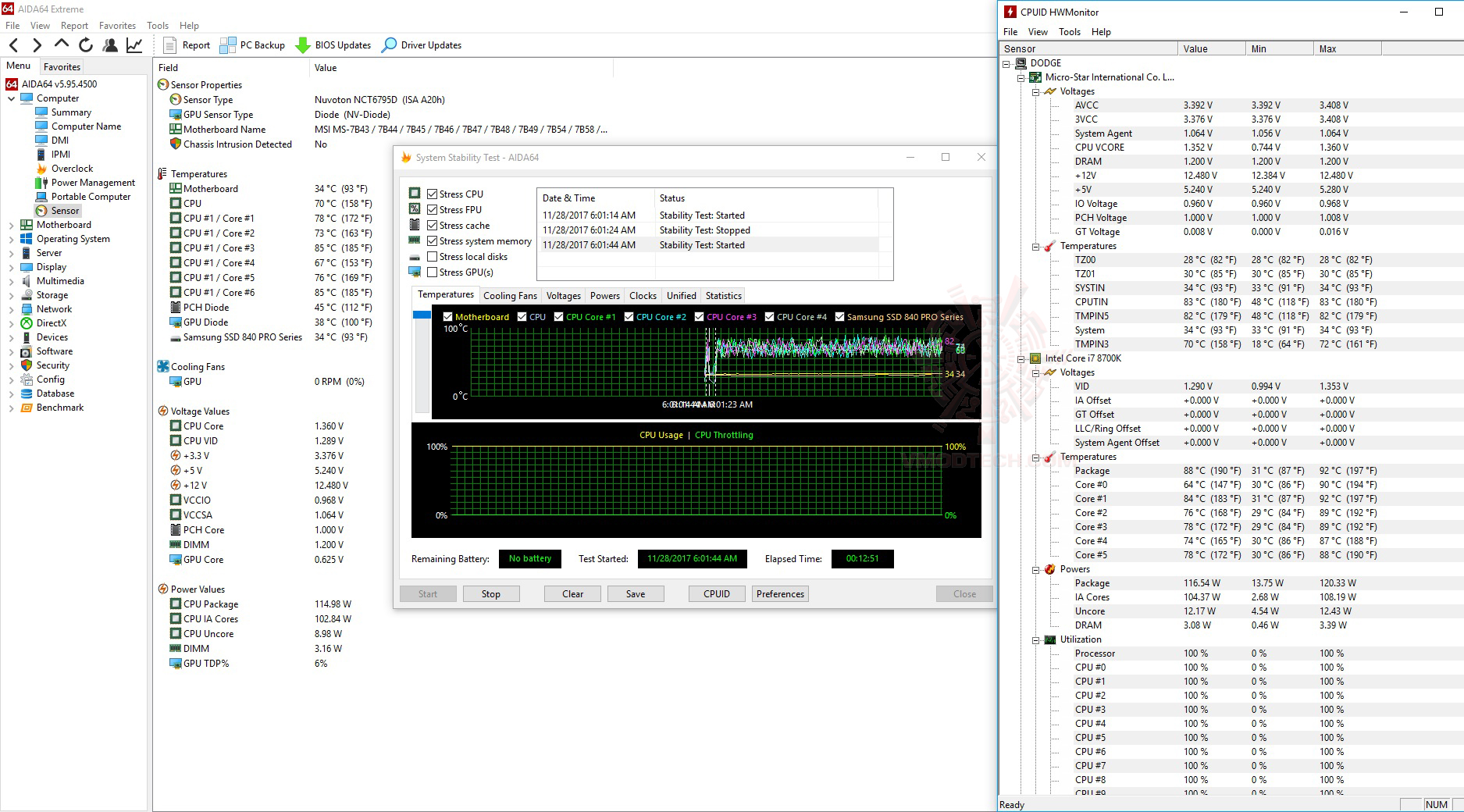Select the Operating System Windows icon
The width and height of the screenshot is (1464, 812).
pos(27,239)
